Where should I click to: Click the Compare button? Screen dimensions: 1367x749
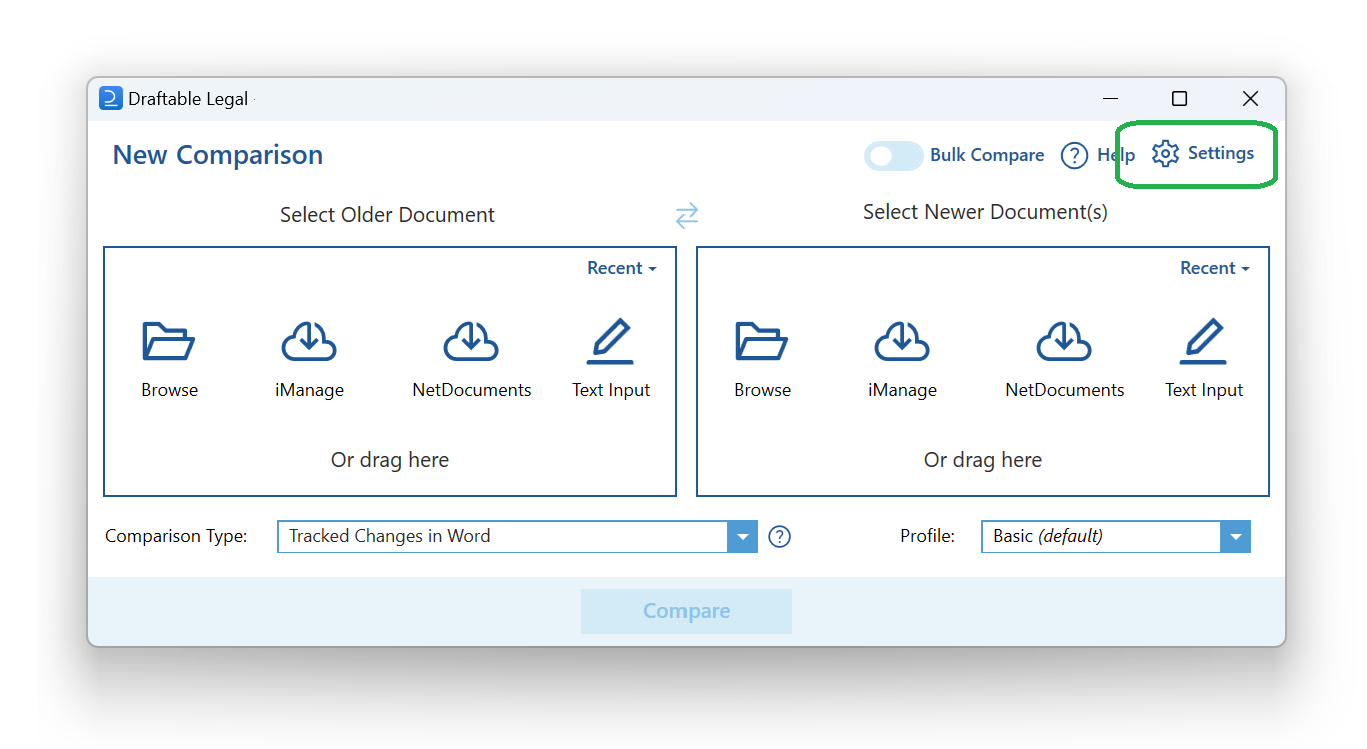point(686,611)
